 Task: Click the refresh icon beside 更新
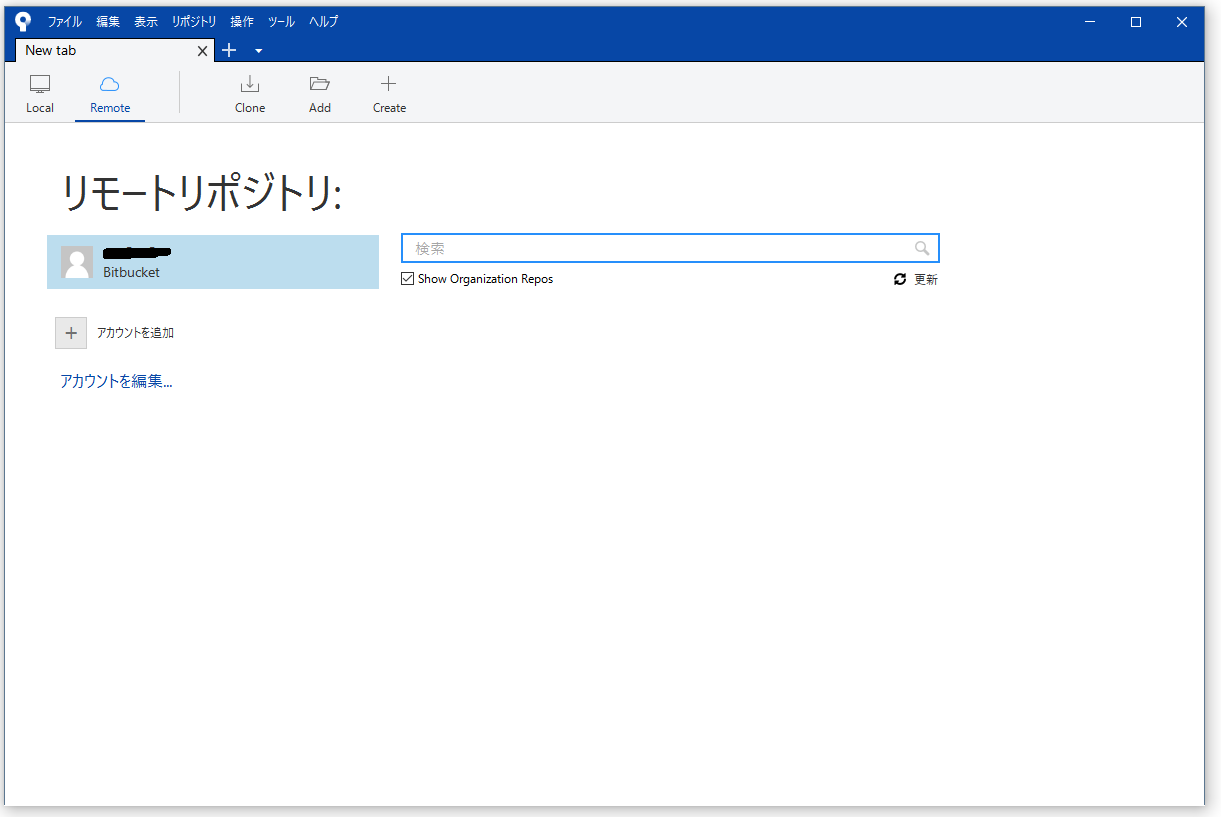pos(899,279)
